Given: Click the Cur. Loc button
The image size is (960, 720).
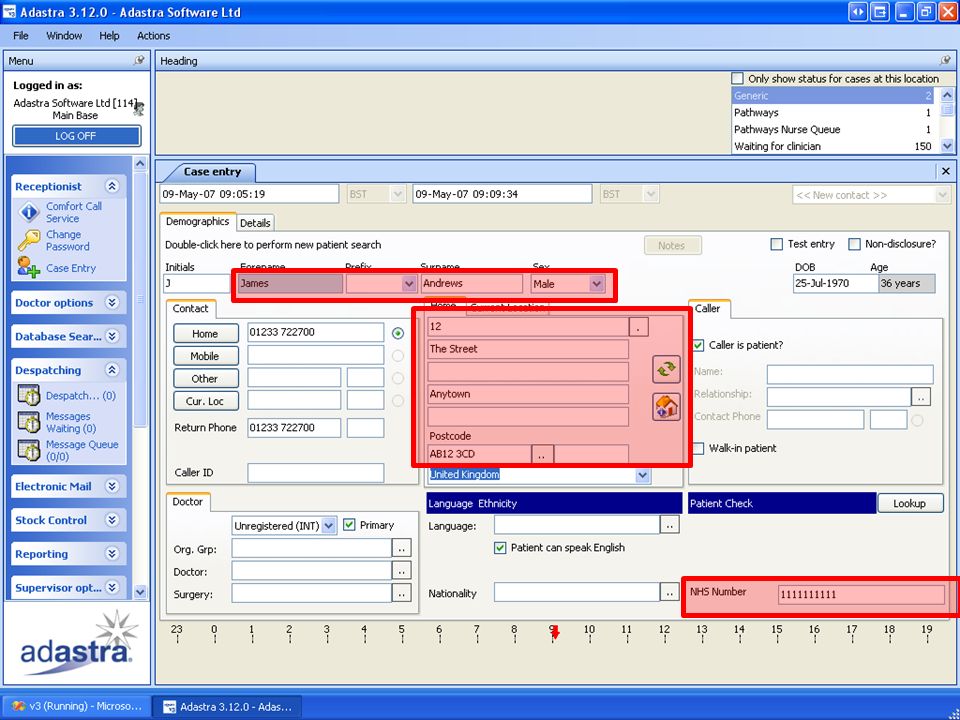Looking at the screenshot, I should pos(206,402).
